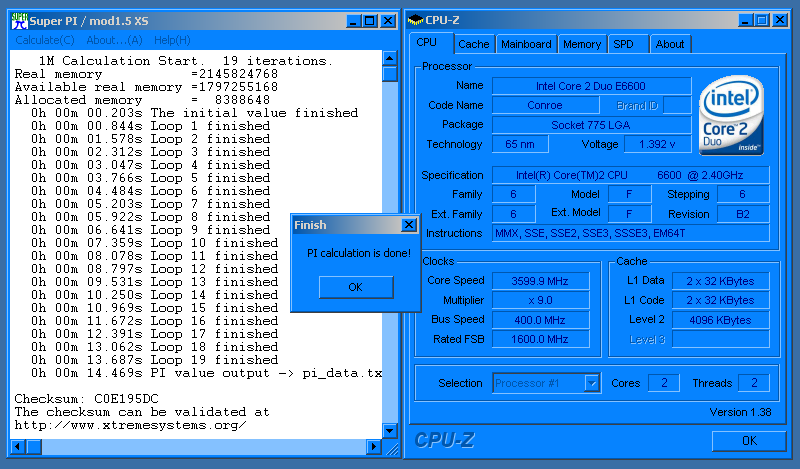The width and height of the screenshot is (800, 469).
Task: Open the Help(H) menu in Super PI
Action: point(172,40)
